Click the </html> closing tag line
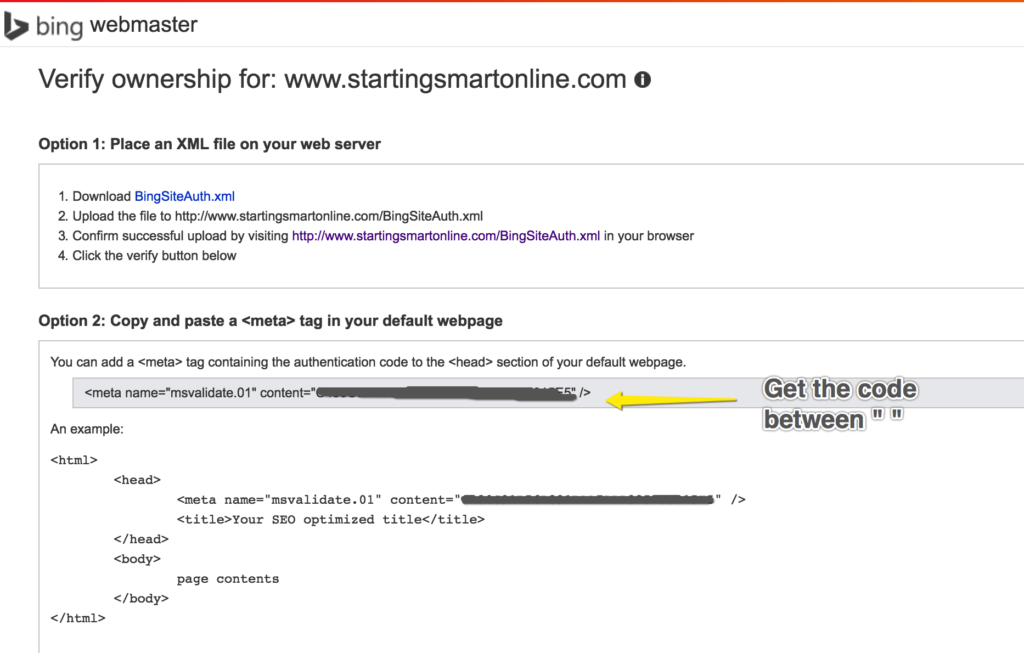 78,618
